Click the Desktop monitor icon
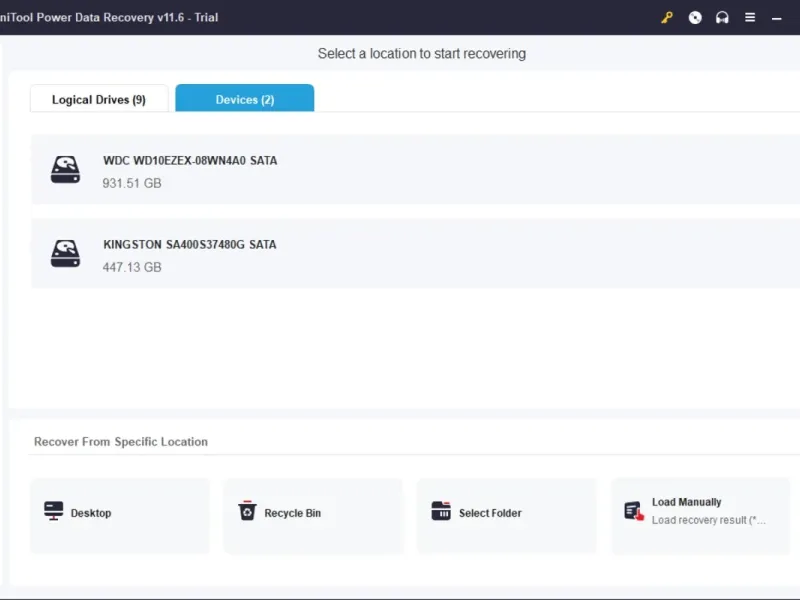 point(54,511)
